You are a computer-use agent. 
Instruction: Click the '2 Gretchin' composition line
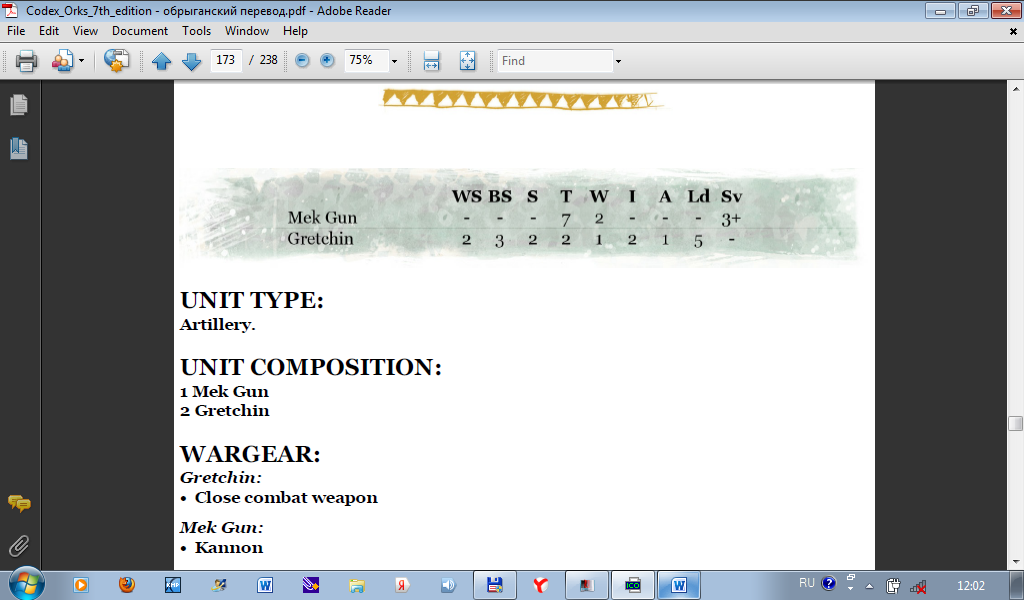click(225, 411)
